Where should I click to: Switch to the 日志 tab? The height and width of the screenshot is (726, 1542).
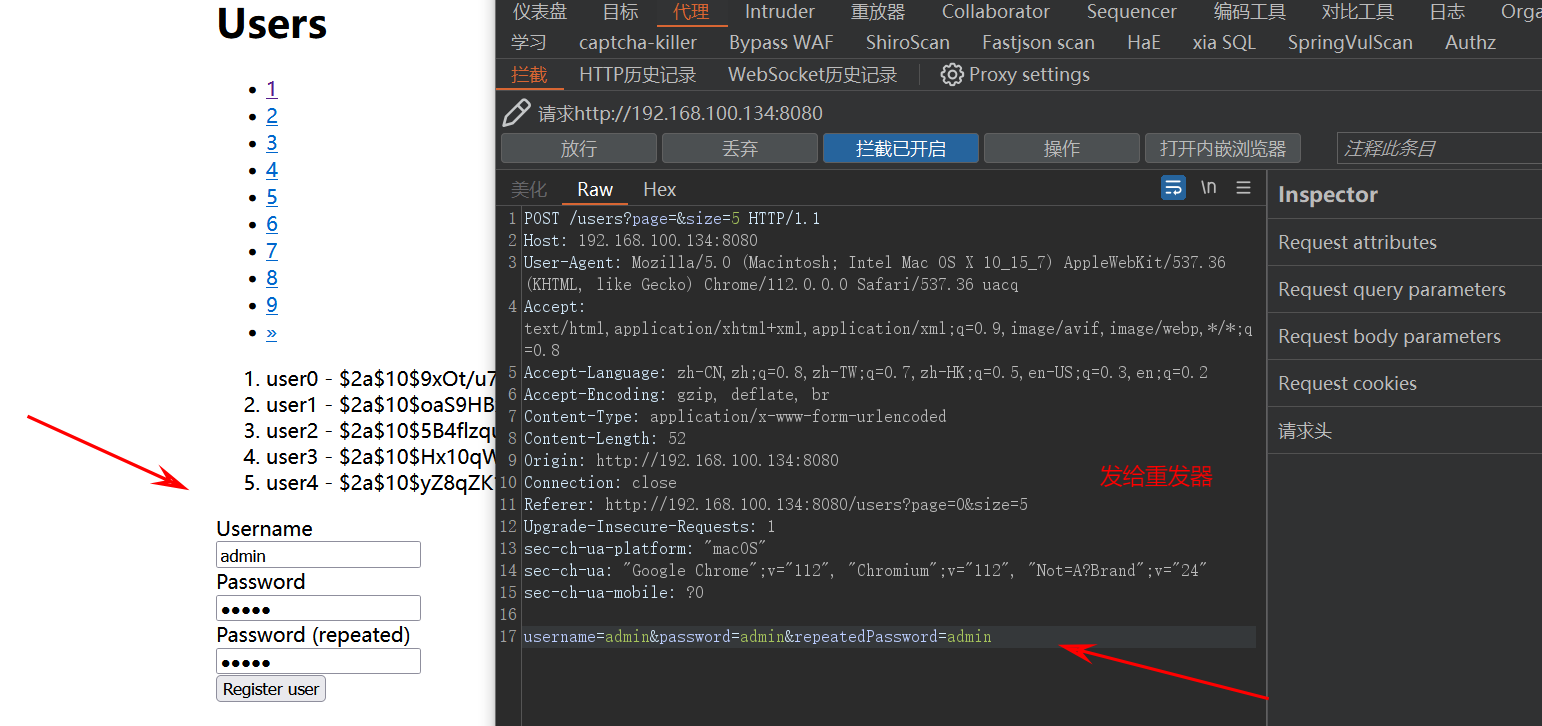click(x=1447, y=12)
